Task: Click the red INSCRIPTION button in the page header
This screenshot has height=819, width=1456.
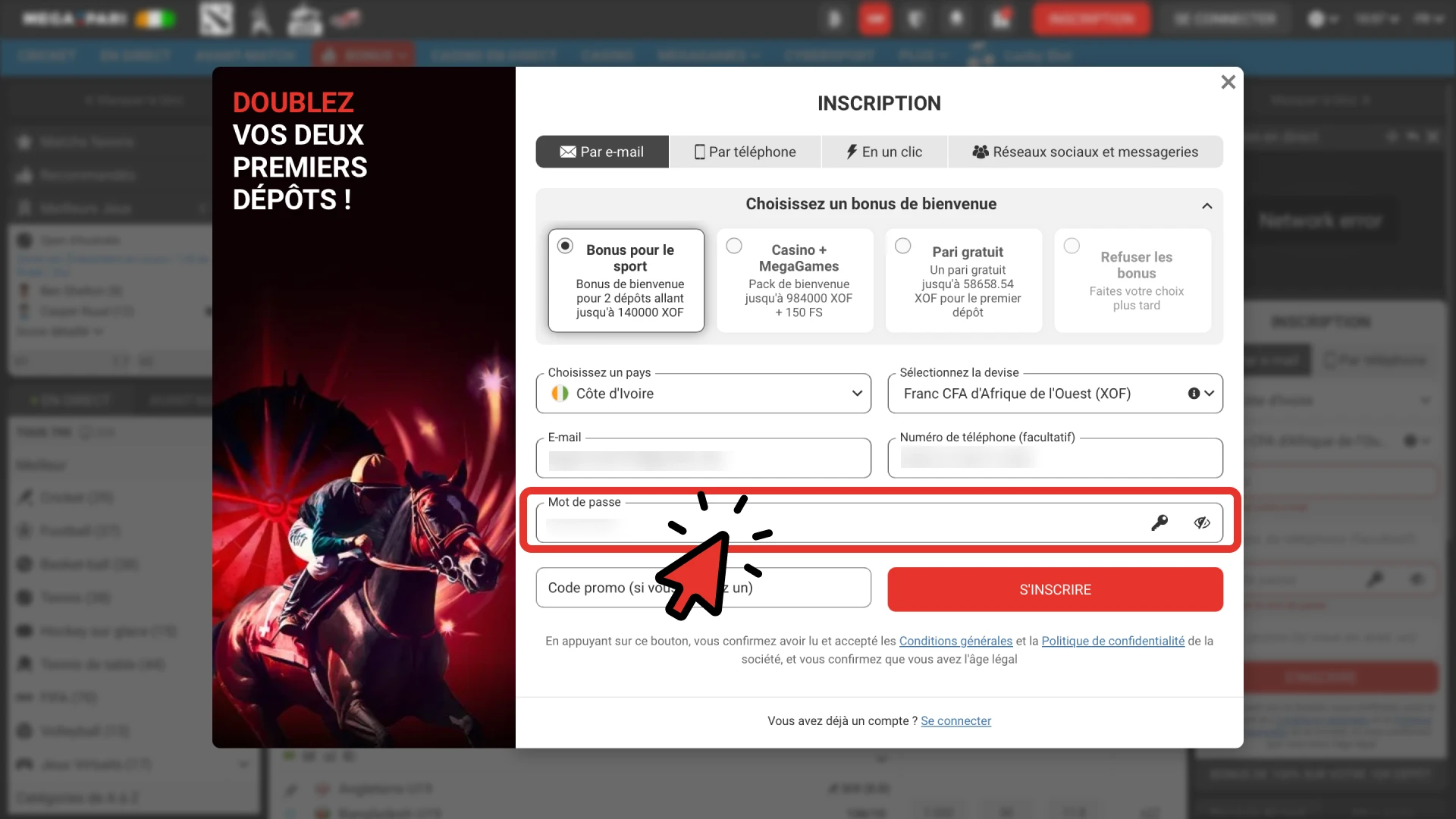Action: (x=1091, y=19)
